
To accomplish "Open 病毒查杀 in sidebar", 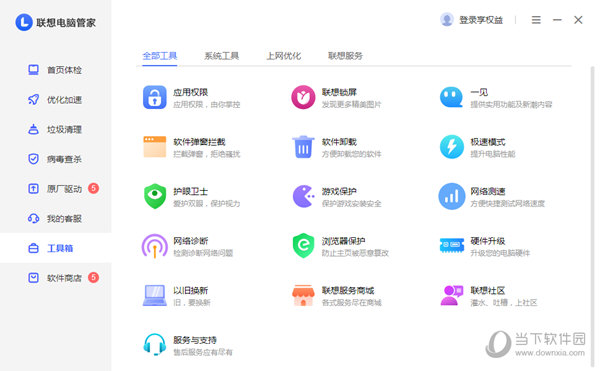I will pos(55,159).
